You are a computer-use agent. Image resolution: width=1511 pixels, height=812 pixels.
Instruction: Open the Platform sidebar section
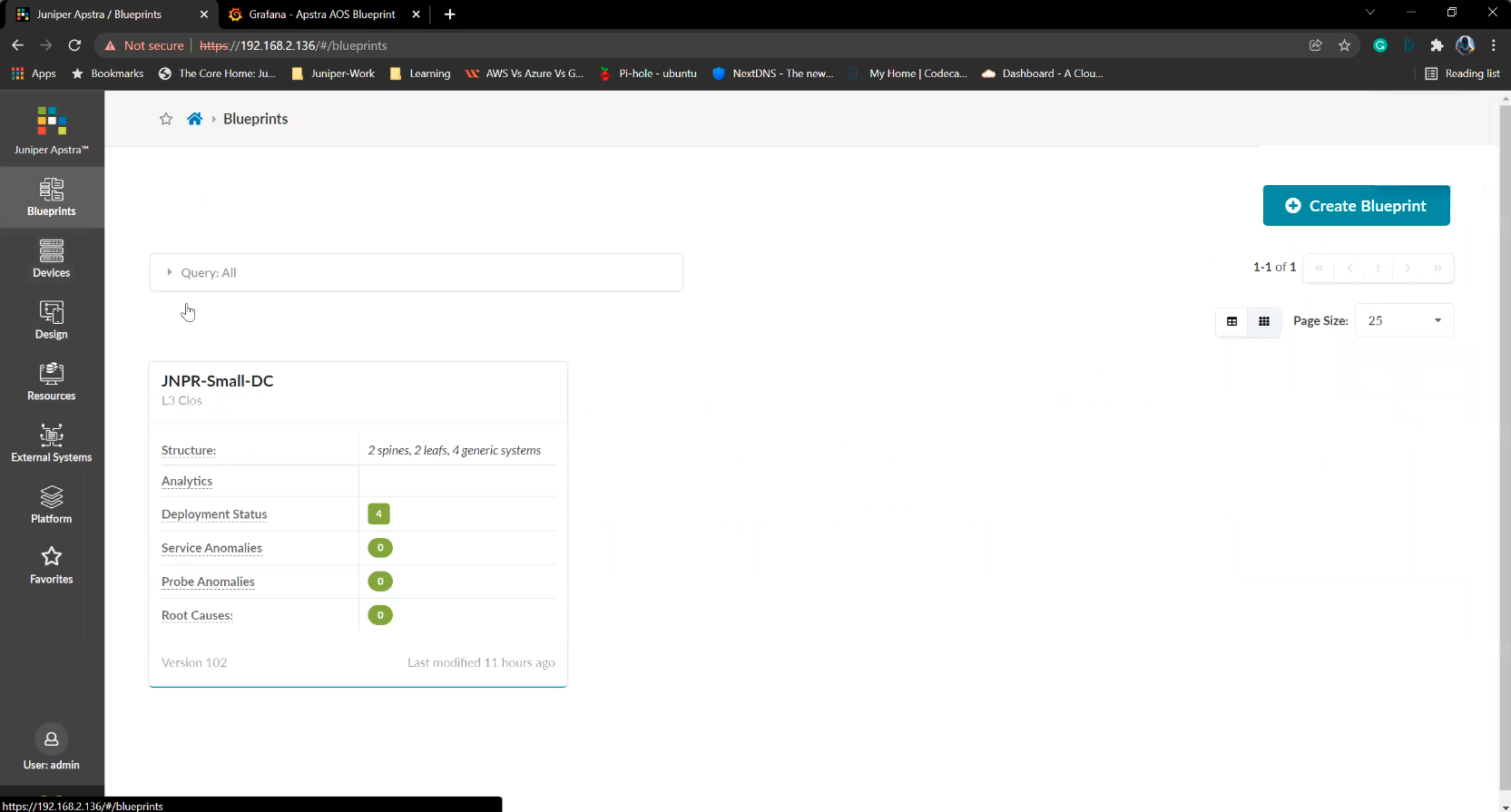[52, 504]
